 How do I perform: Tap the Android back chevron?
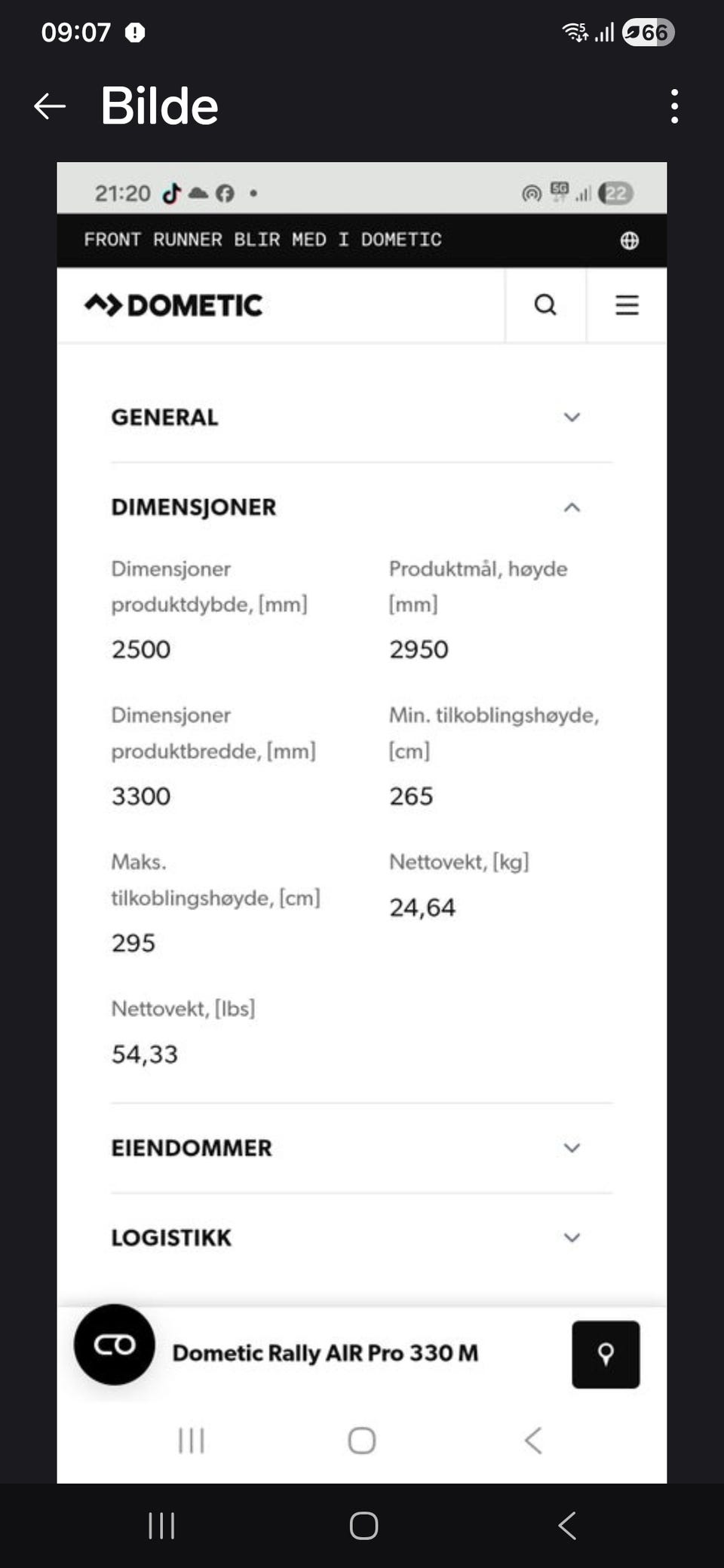[567, 1526]
